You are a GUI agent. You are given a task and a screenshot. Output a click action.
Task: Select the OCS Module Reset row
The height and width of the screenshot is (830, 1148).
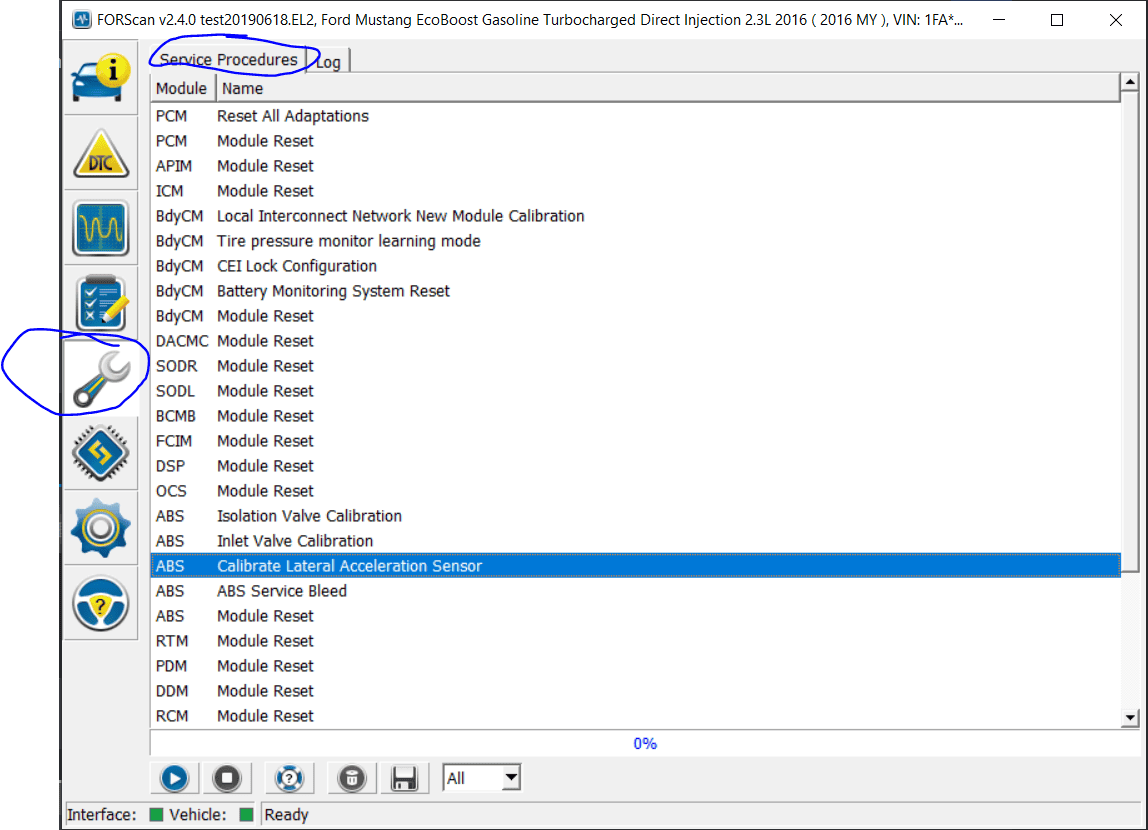[x=636, y=491]
